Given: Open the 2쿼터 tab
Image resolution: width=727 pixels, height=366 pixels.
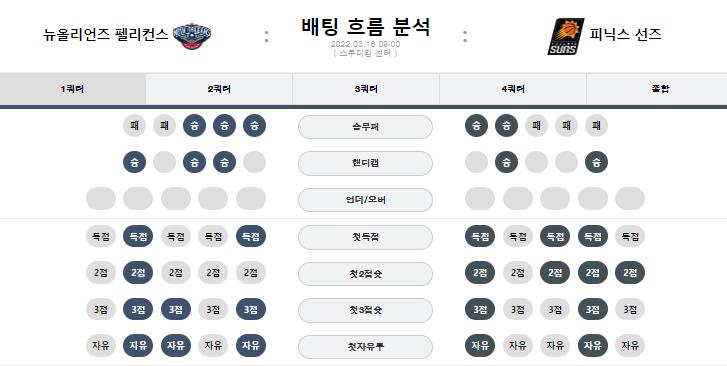Looking at the screenshot, I should 219,89.
